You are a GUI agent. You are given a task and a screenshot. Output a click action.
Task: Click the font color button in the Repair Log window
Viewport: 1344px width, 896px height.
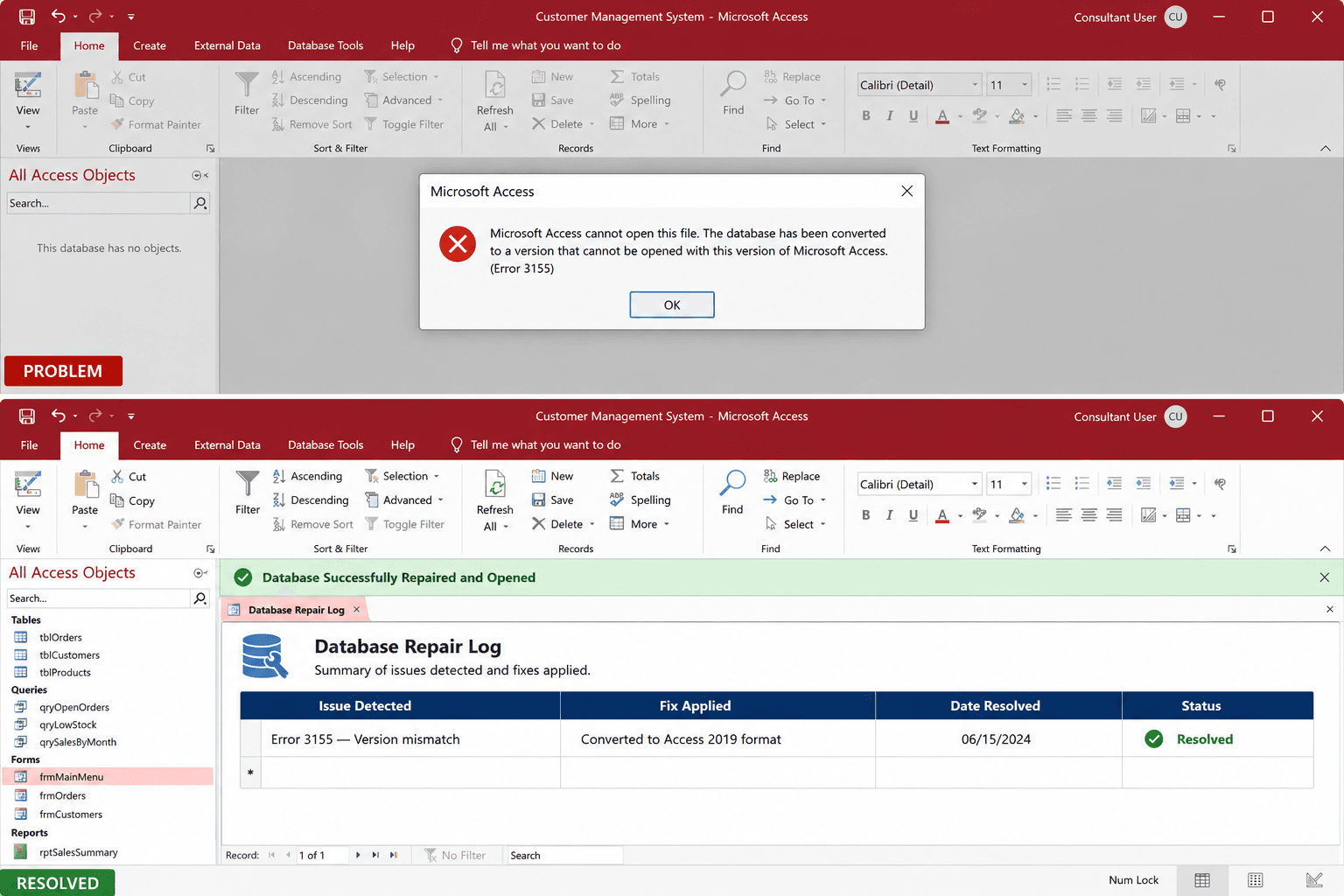coord(942,515)
